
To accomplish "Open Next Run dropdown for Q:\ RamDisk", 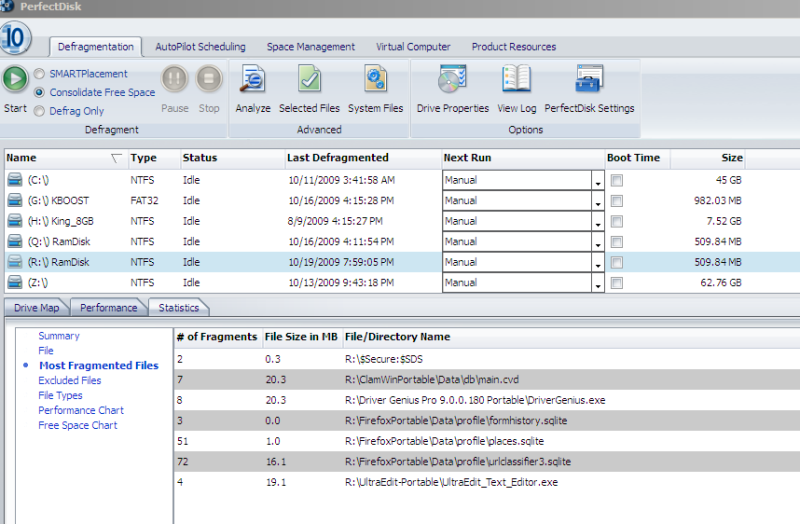I will tap(598, 241).
